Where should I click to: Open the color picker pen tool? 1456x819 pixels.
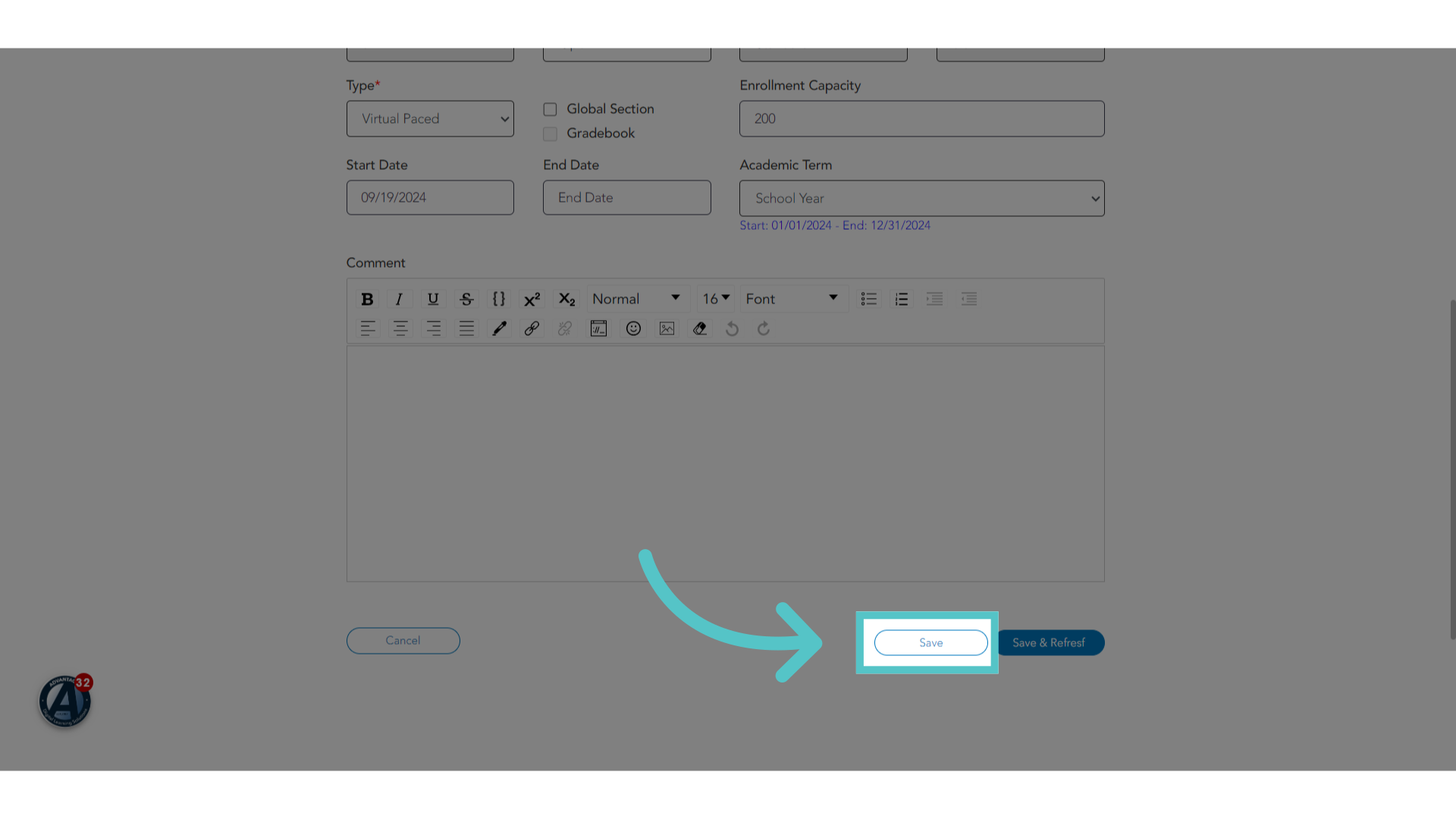500,328
